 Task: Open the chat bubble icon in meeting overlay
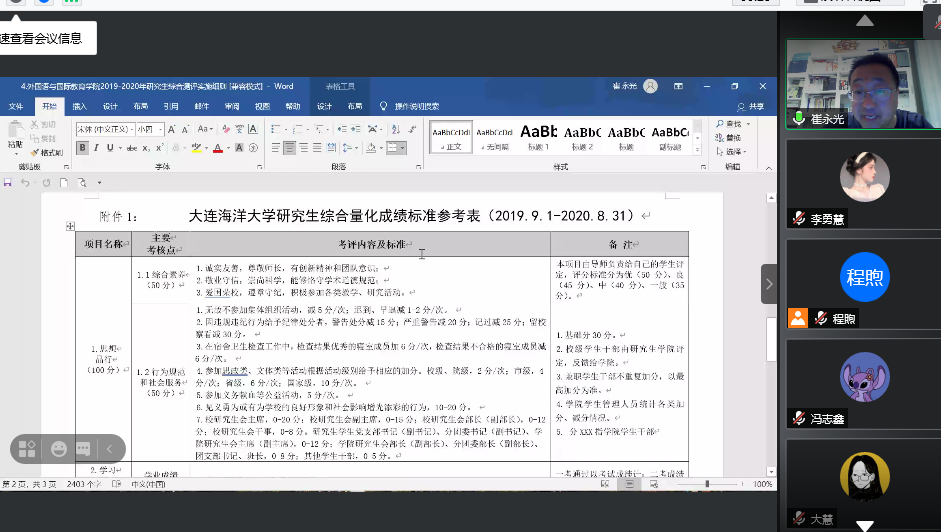tap(83, 449)
